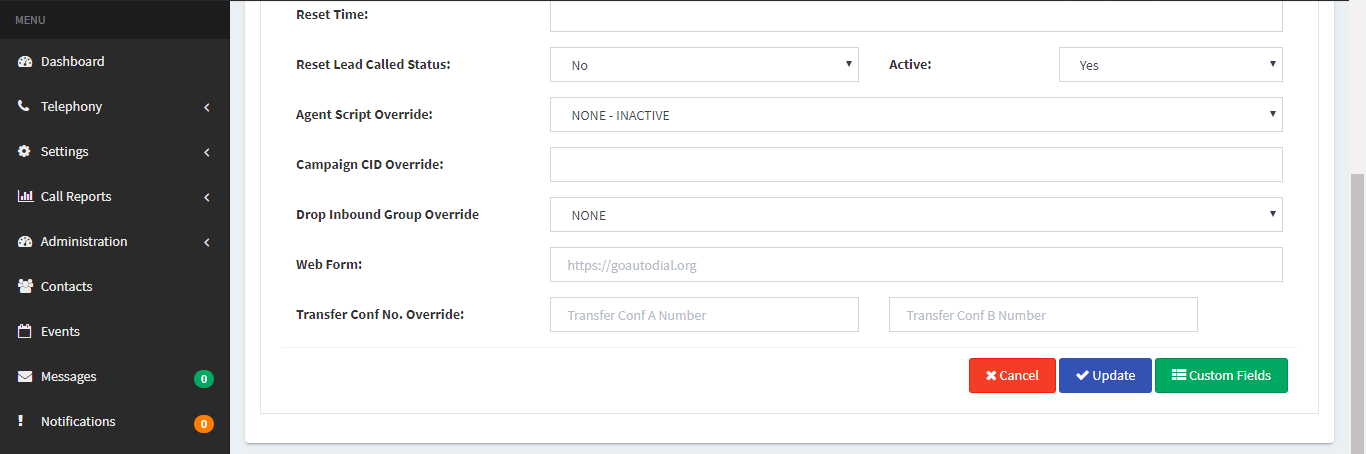Click the Campaign CID Override field
The width and height of the screenshot is (1366, 454).
(x=916, y=165)
